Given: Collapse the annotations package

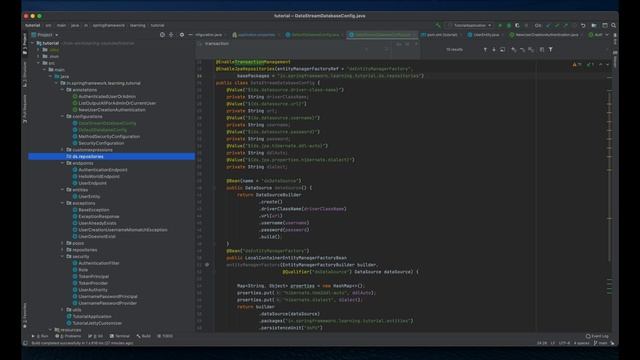Looking at the screenshot, I should tap(63, 90).
